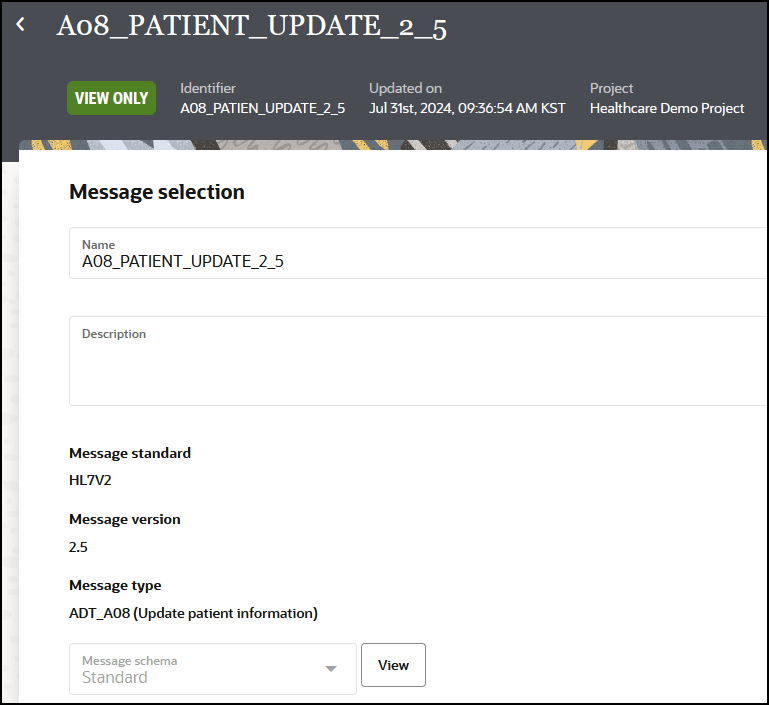Click the Healthcare Demo Project project name
The height and width of the screenshot is (705, 769).
(667, 108)
